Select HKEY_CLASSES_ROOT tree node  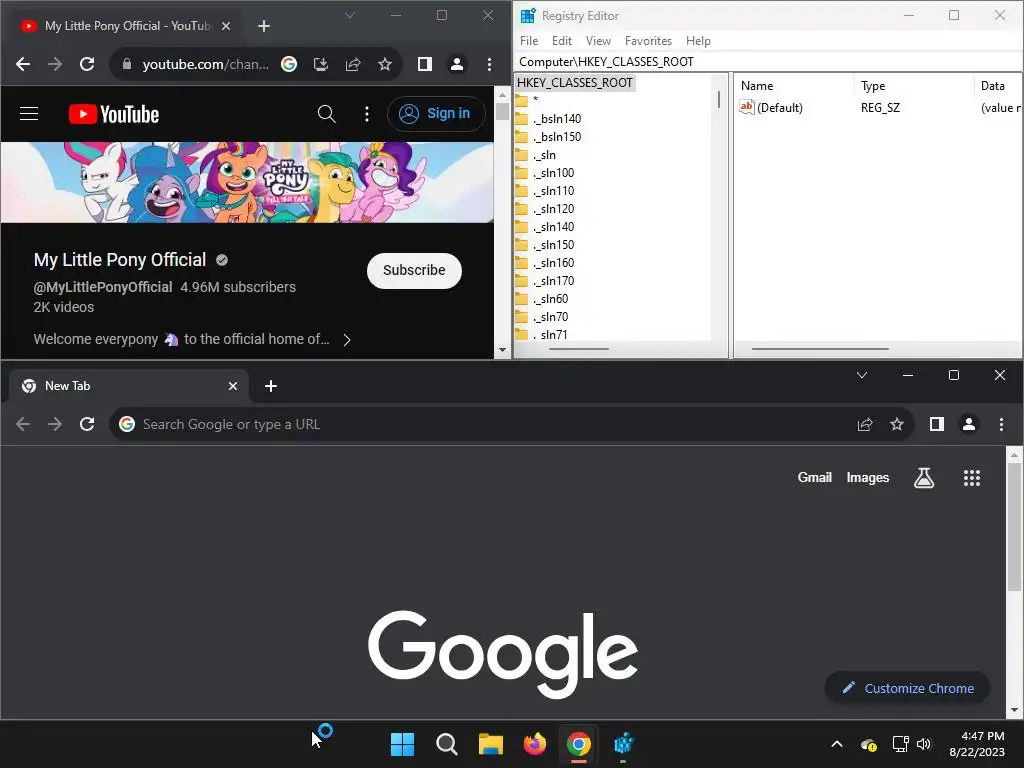click(575, 83)
